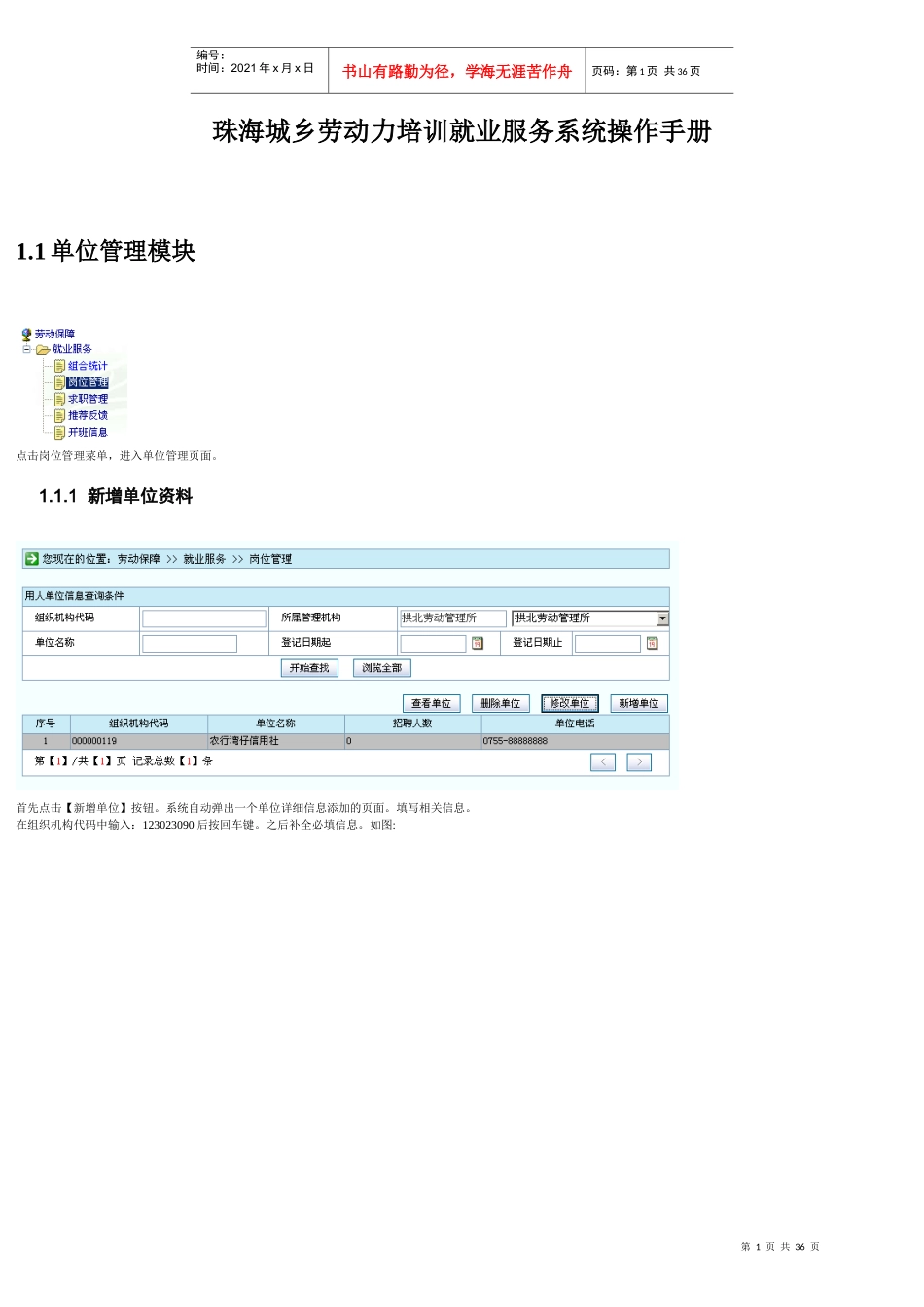Image resolution: width=924 pixels, height=1307 pixels.
Task: Open the 组合统计 menu entry
Action: (88, 367)
